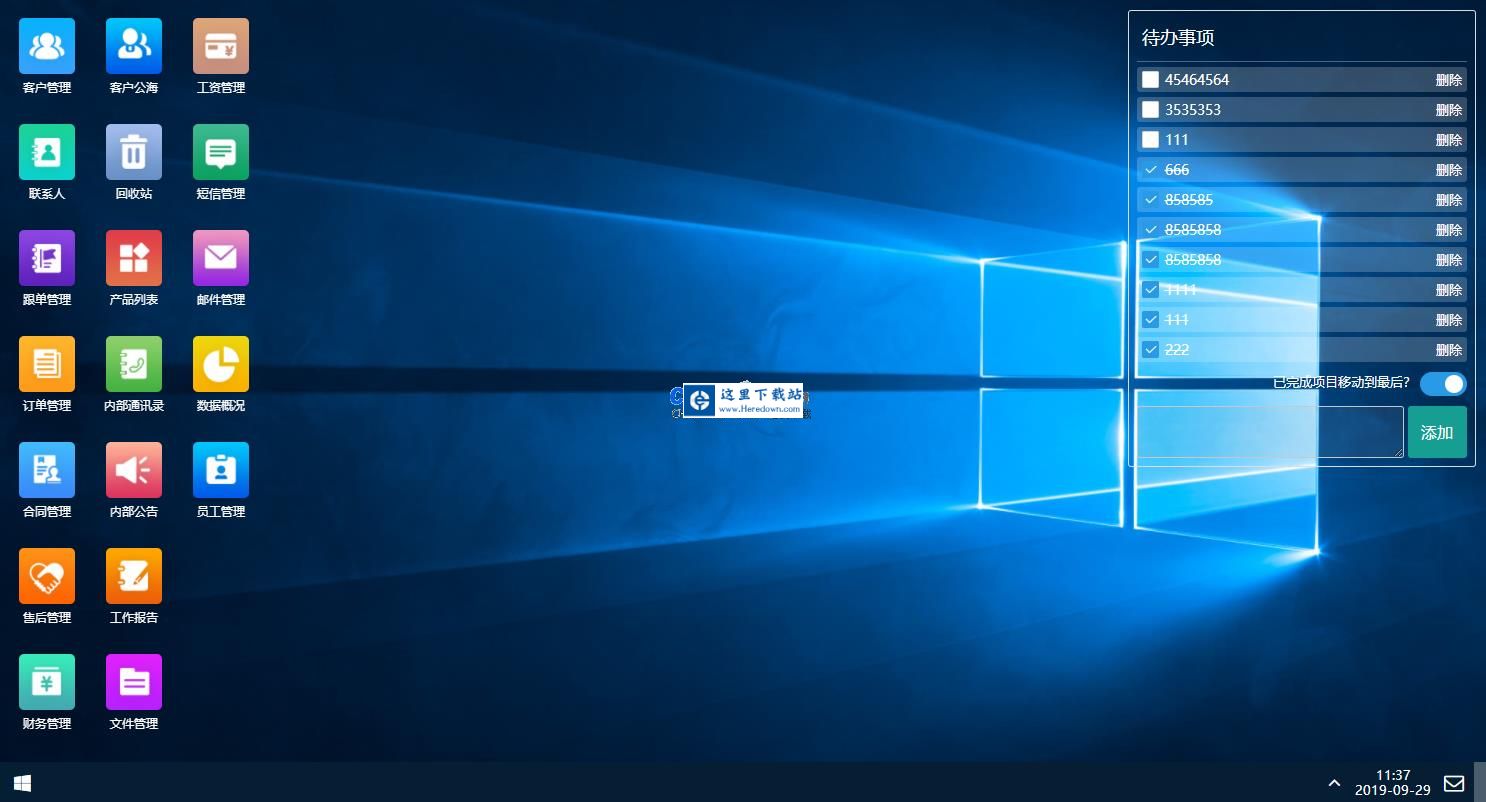This screenshot has height=802, width=1486.
Task: Toggle 已完成项目移动到最后 switch off
Action: coord(1443,383)
